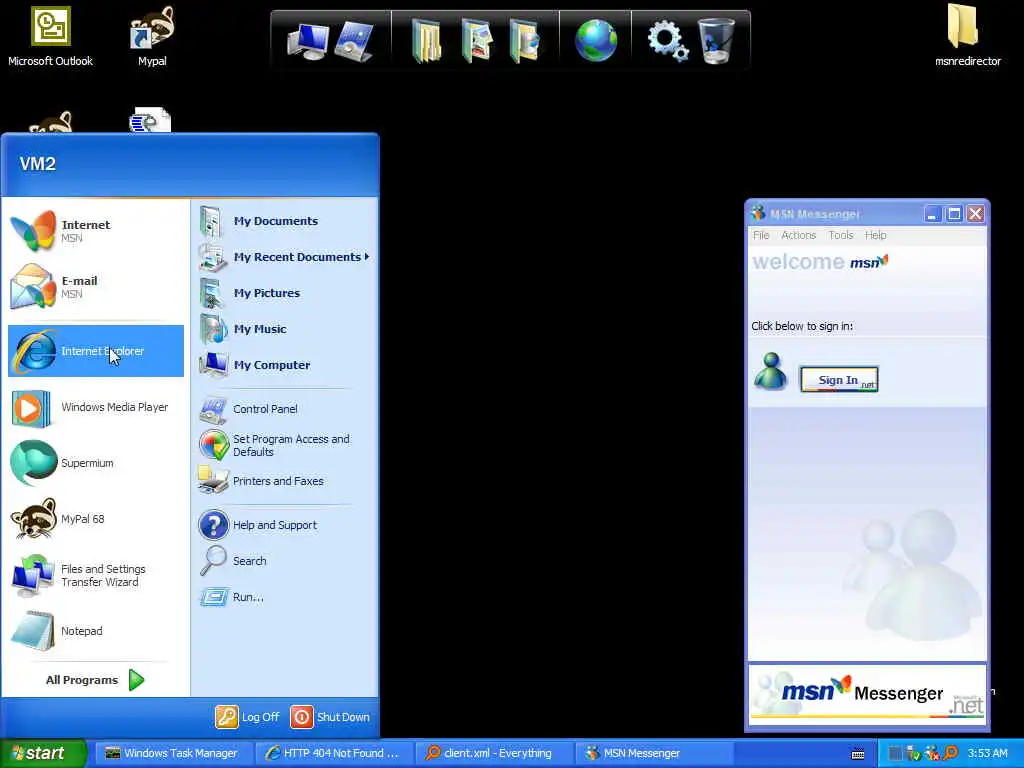Click the Shut Down button
1024x768 pixels.
330,717
